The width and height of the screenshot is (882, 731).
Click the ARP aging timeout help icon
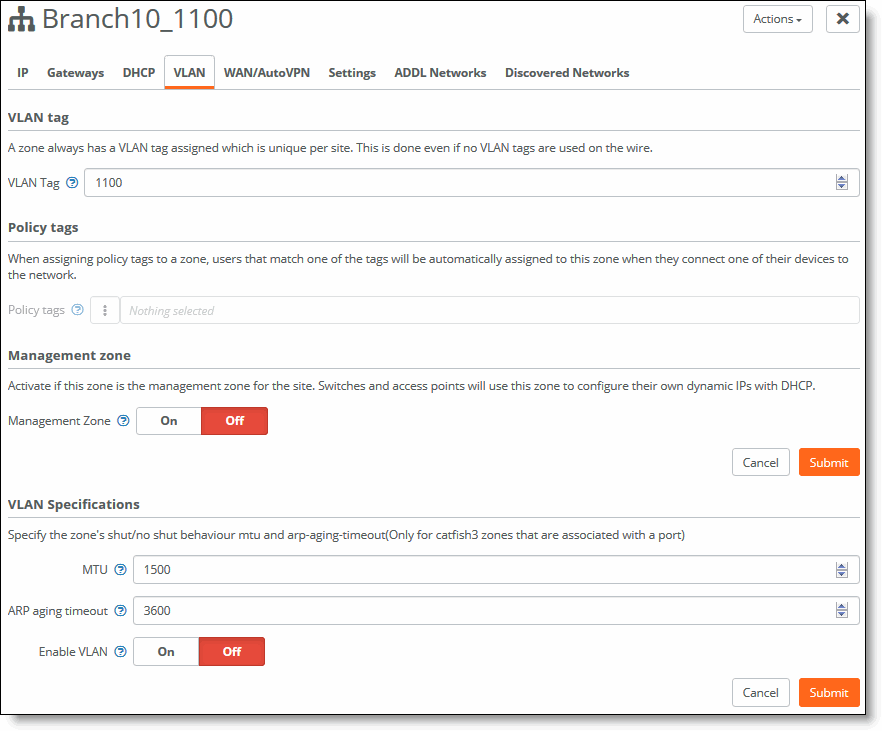(x=120, y=611)
